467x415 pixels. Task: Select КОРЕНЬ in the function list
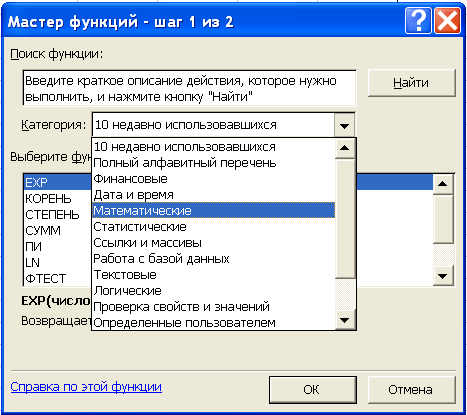(x=58, y=199)
